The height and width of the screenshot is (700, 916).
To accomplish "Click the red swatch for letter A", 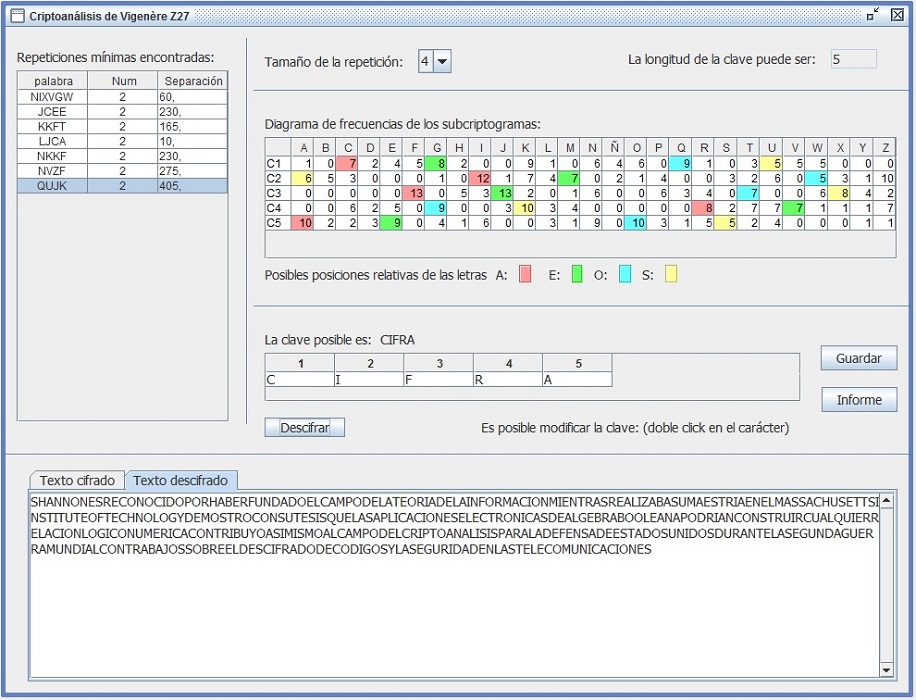I will [525, 275].
